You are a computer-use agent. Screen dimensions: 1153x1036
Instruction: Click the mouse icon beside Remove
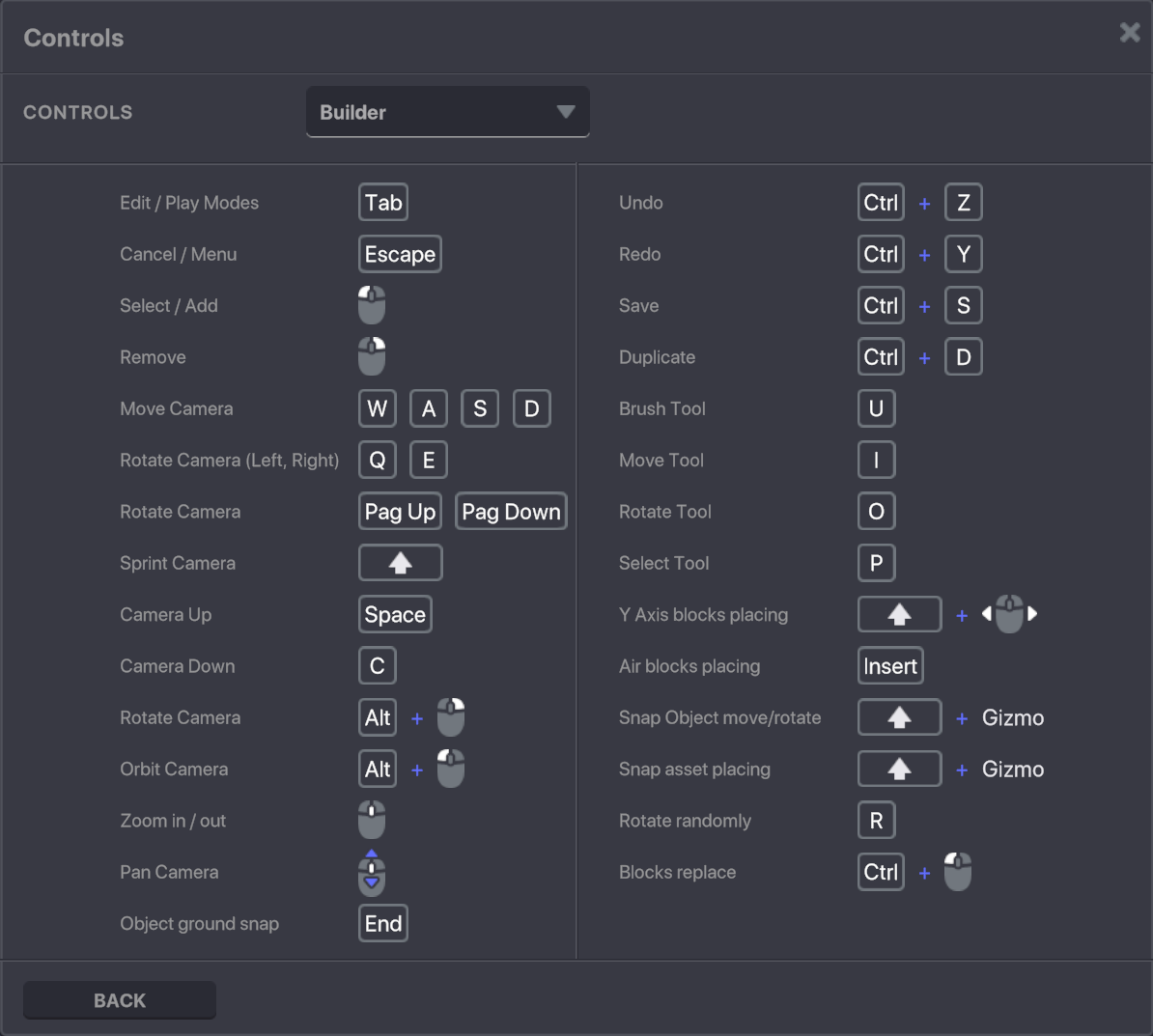(x=372, y=356)
